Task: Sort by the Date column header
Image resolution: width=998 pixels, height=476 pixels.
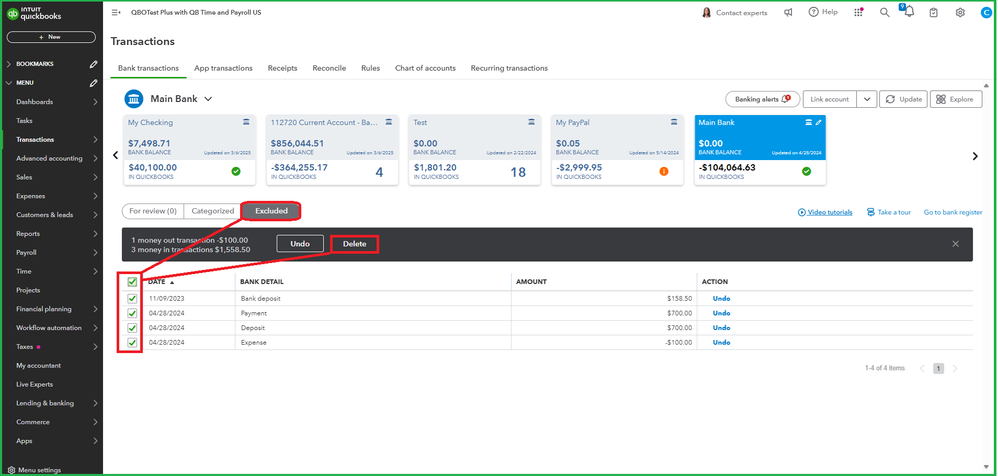Action: tap(161, 282)
